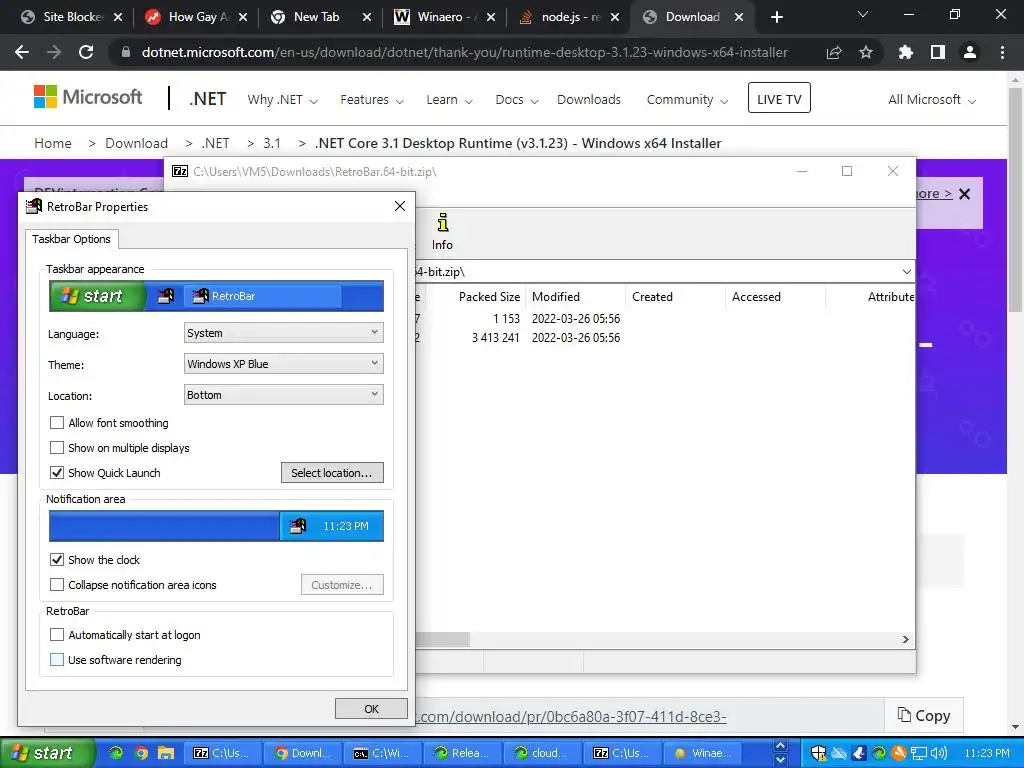1024x768 pixels.
Task: Click the File Explorer quick launch icon
Action: point(166,753)
